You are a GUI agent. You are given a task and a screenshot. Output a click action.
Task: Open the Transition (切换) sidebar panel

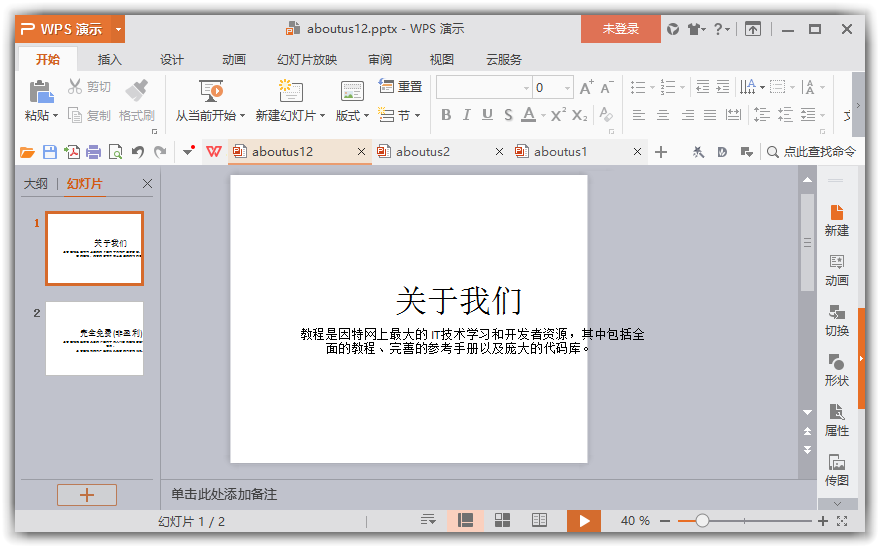[836, 320]
